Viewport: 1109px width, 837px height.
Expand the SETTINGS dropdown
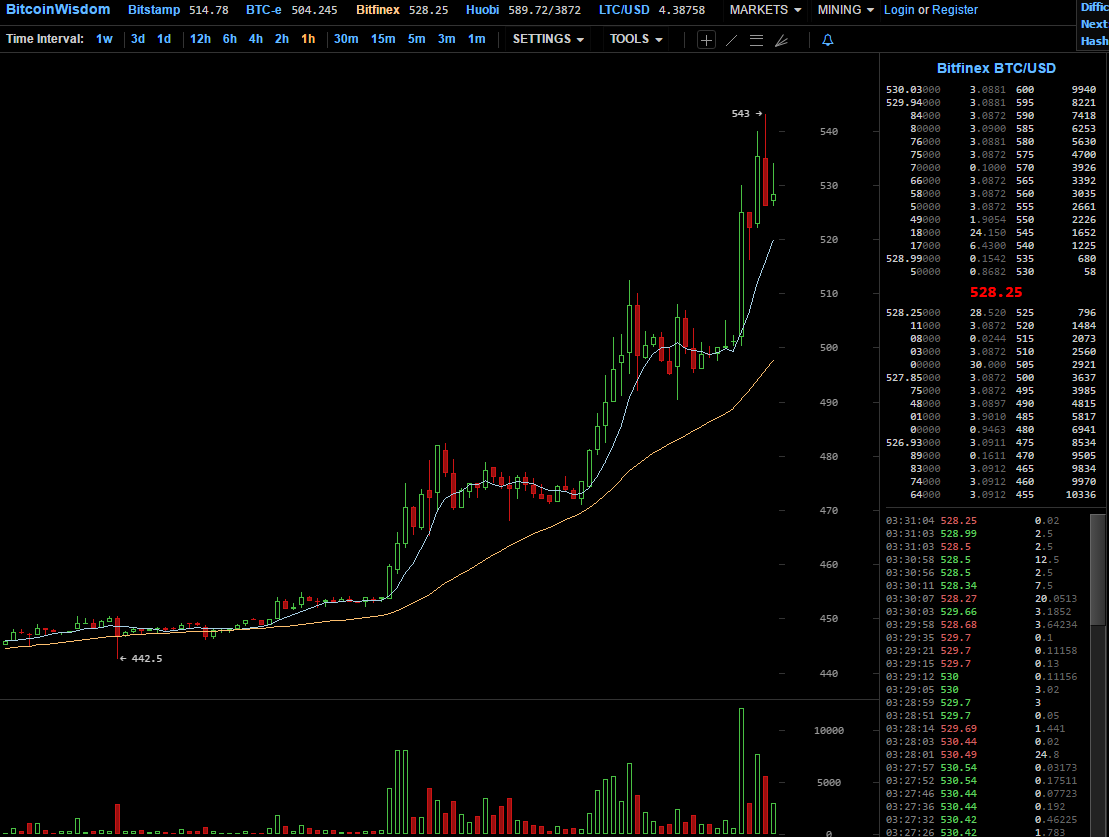548,39
